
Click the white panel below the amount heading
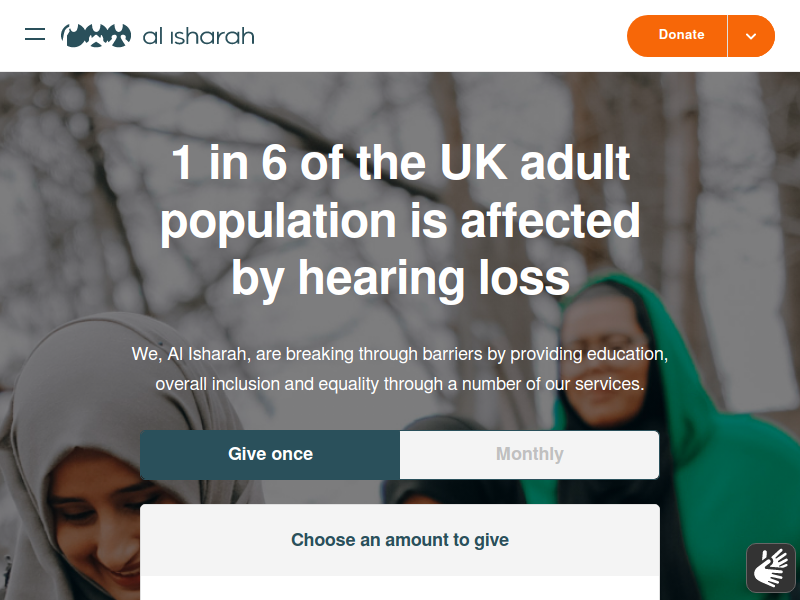coord(400,588)
